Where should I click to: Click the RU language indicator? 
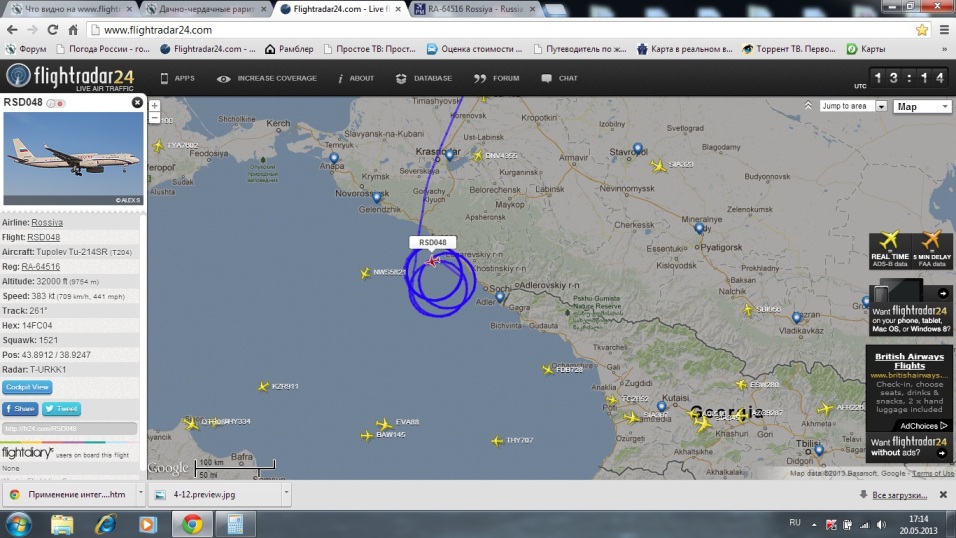(794, 523)
